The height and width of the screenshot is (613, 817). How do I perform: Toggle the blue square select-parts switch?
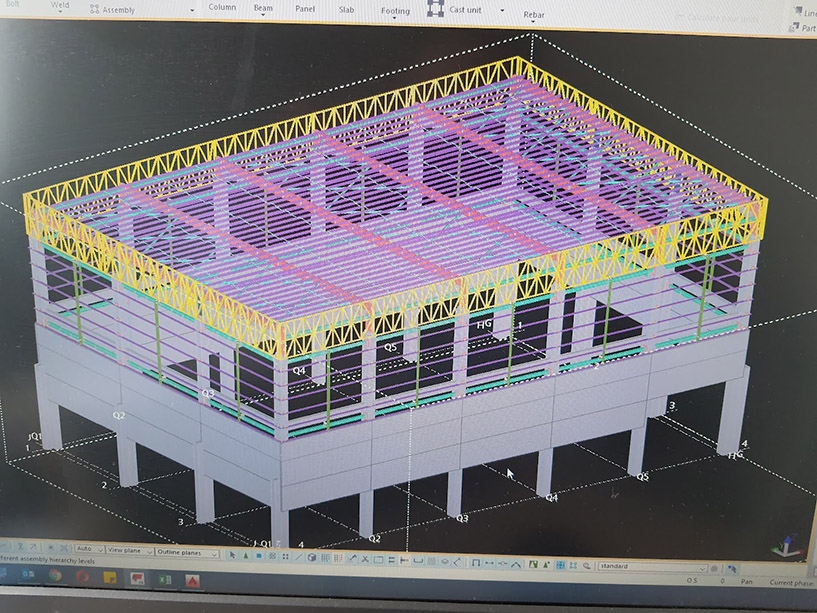(259, 555)
